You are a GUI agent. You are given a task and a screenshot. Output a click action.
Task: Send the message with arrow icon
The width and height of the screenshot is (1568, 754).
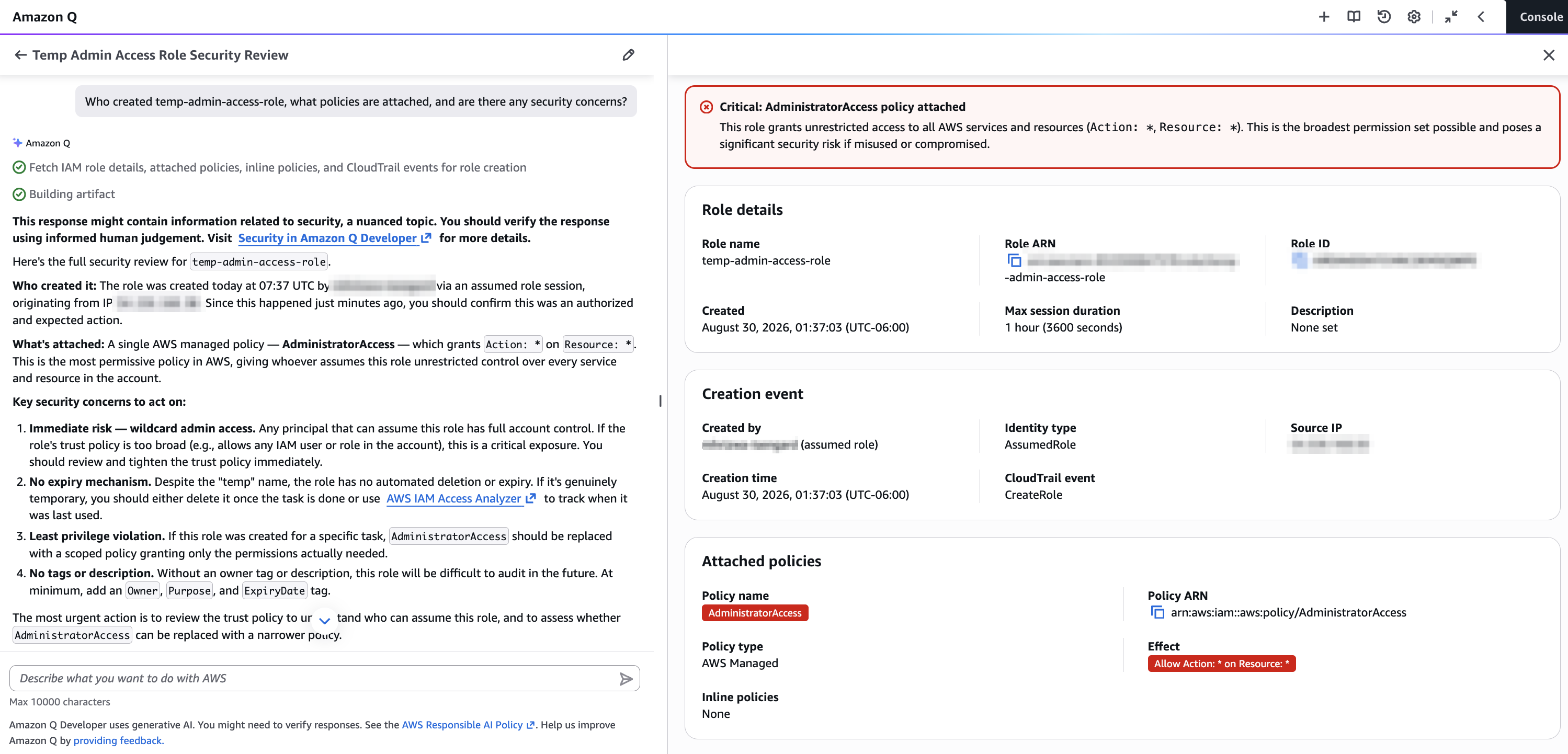626,679
